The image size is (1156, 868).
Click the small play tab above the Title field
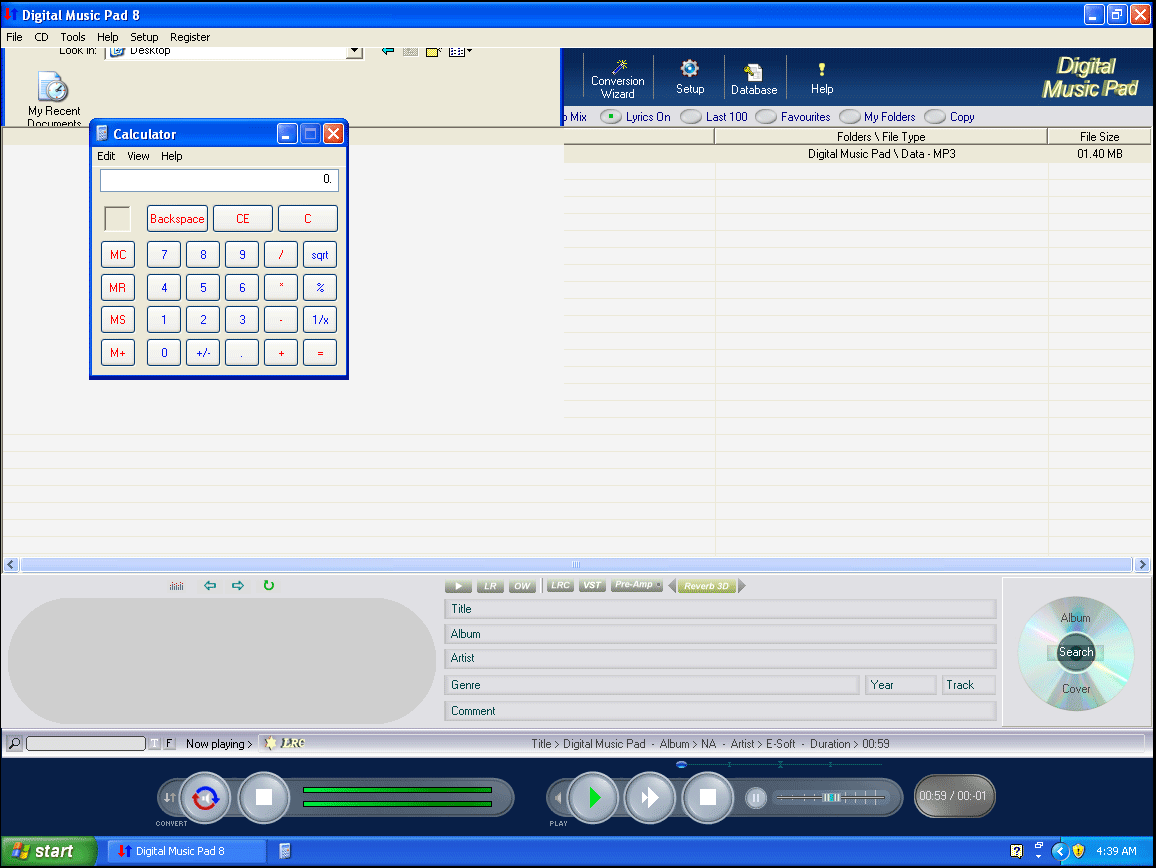pos(458,586)
